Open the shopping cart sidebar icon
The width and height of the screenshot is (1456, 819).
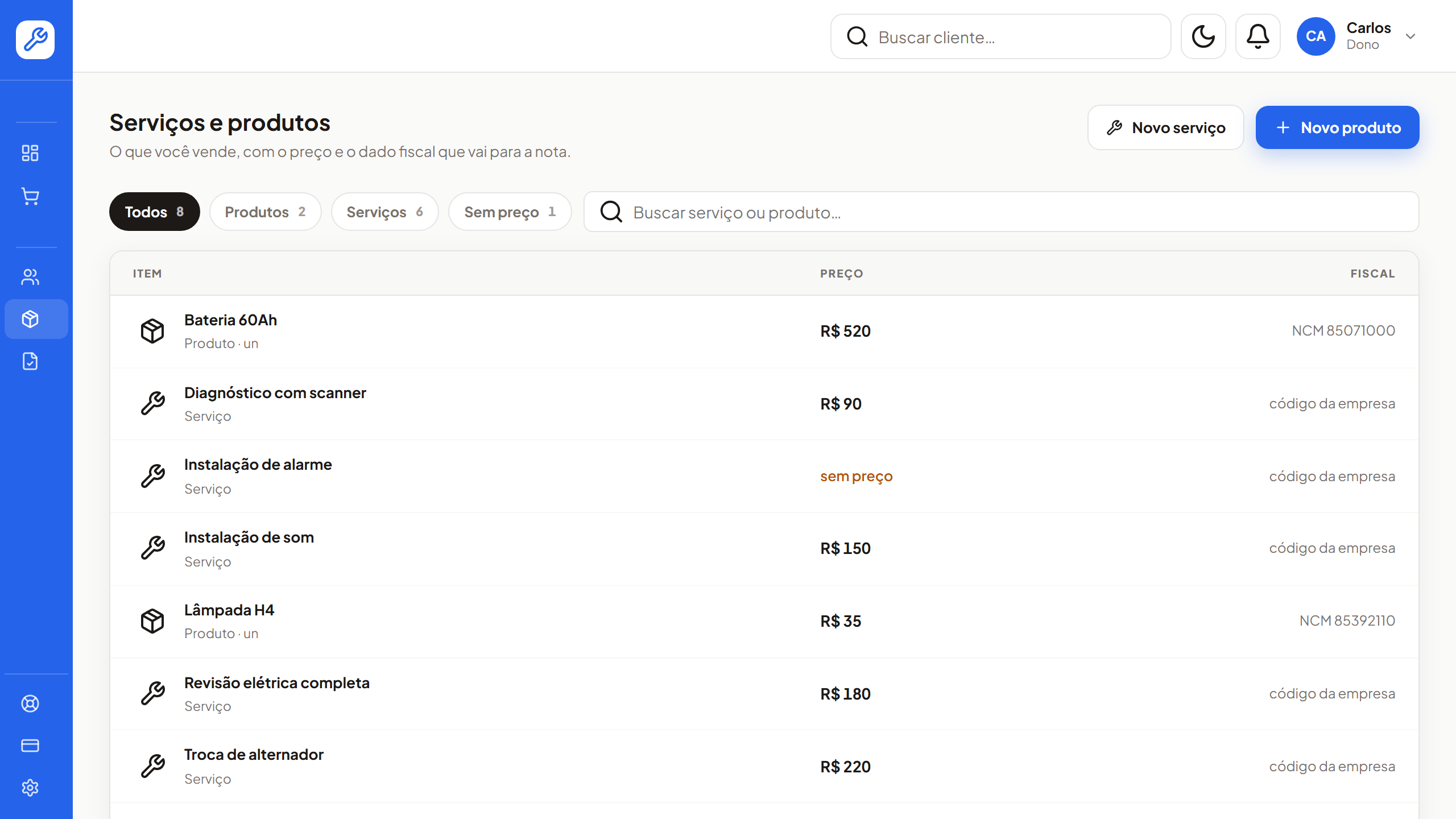[30, 196]
